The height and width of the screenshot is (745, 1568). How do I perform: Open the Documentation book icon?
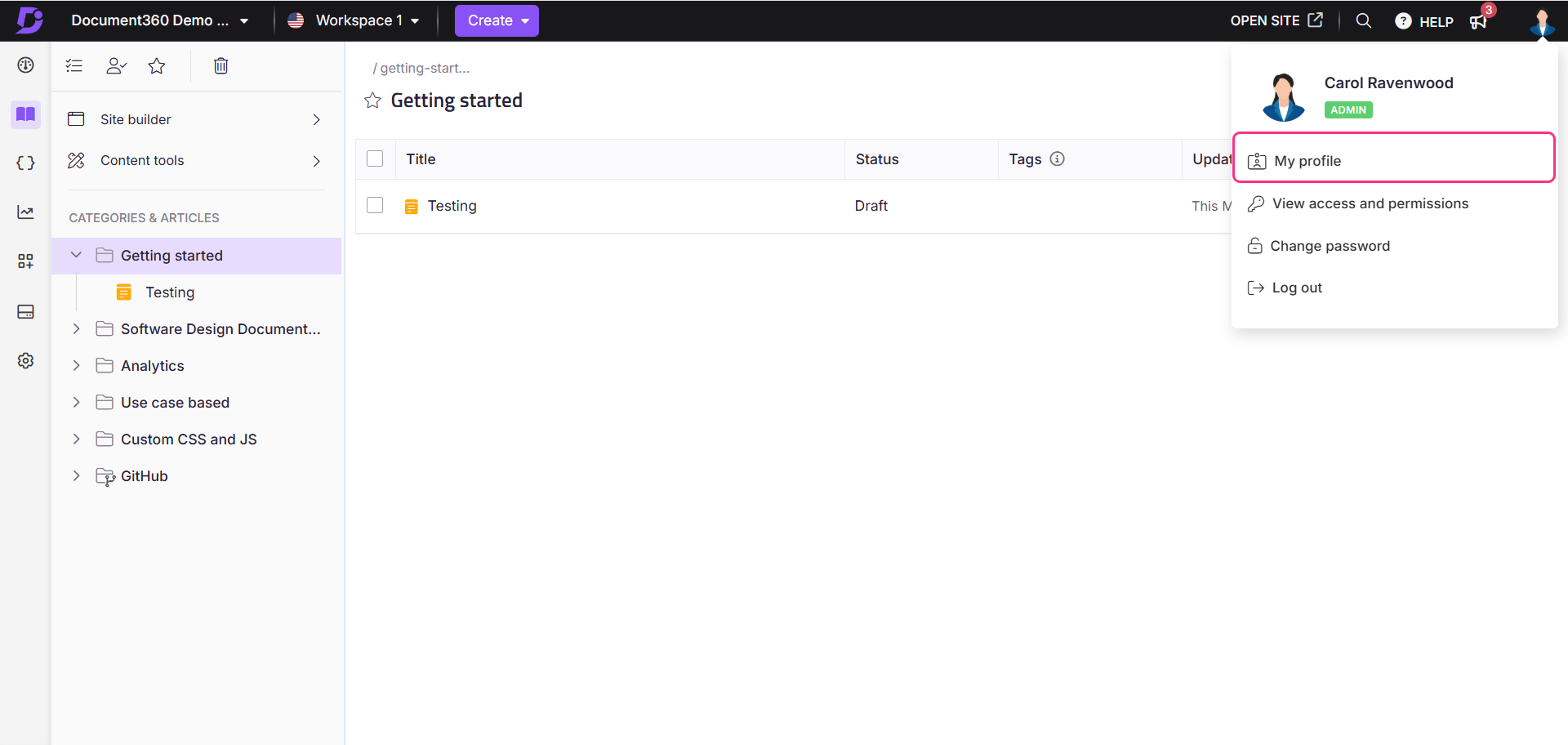(25, 114)
